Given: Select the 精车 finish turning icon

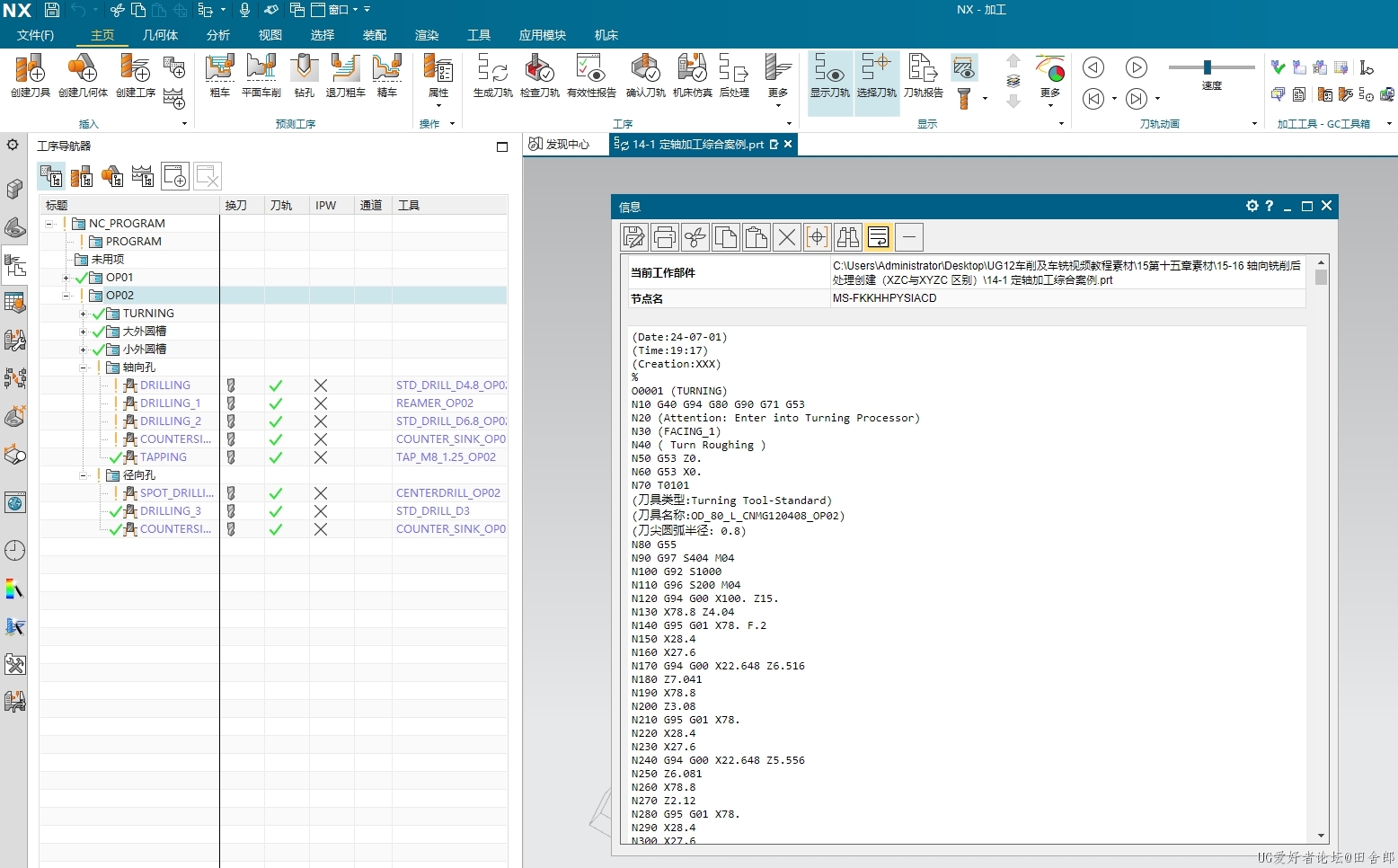Looking at the screenshot, I should point(387,75).
